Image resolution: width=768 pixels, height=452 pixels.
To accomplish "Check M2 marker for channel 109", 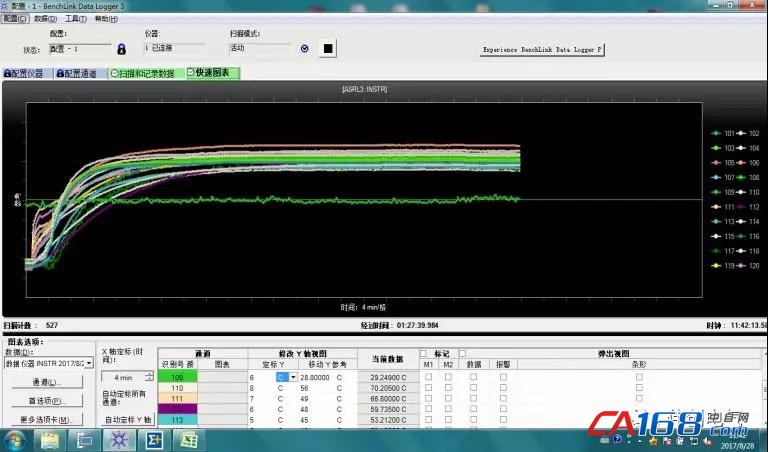I will 448,377.
